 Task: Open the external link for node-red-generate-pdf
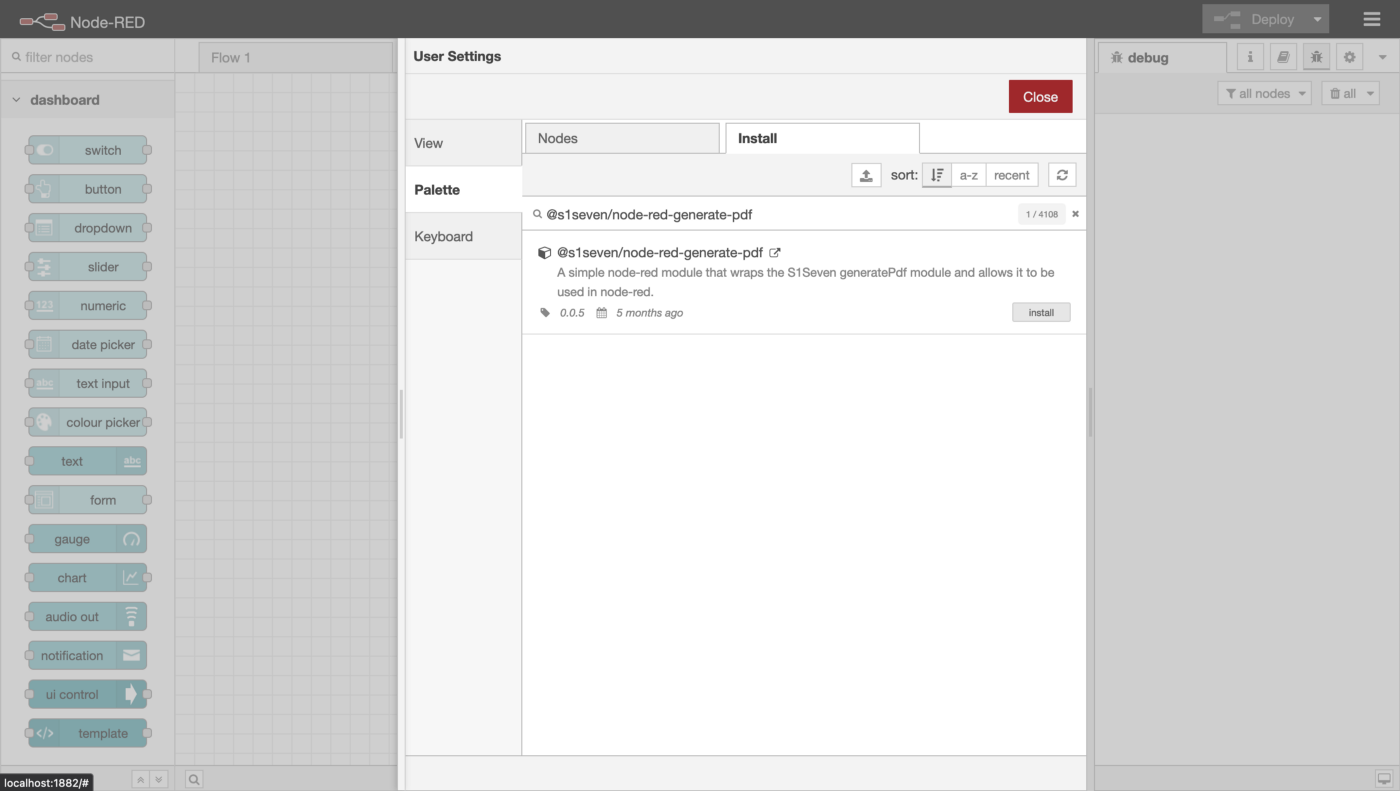pyautogui.click(x=775, y=253)
